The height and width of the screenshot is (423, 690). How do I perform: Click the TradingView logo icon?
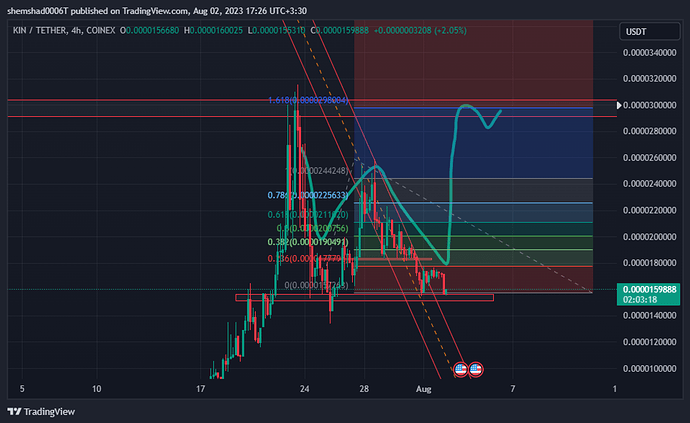pos(14,411)
